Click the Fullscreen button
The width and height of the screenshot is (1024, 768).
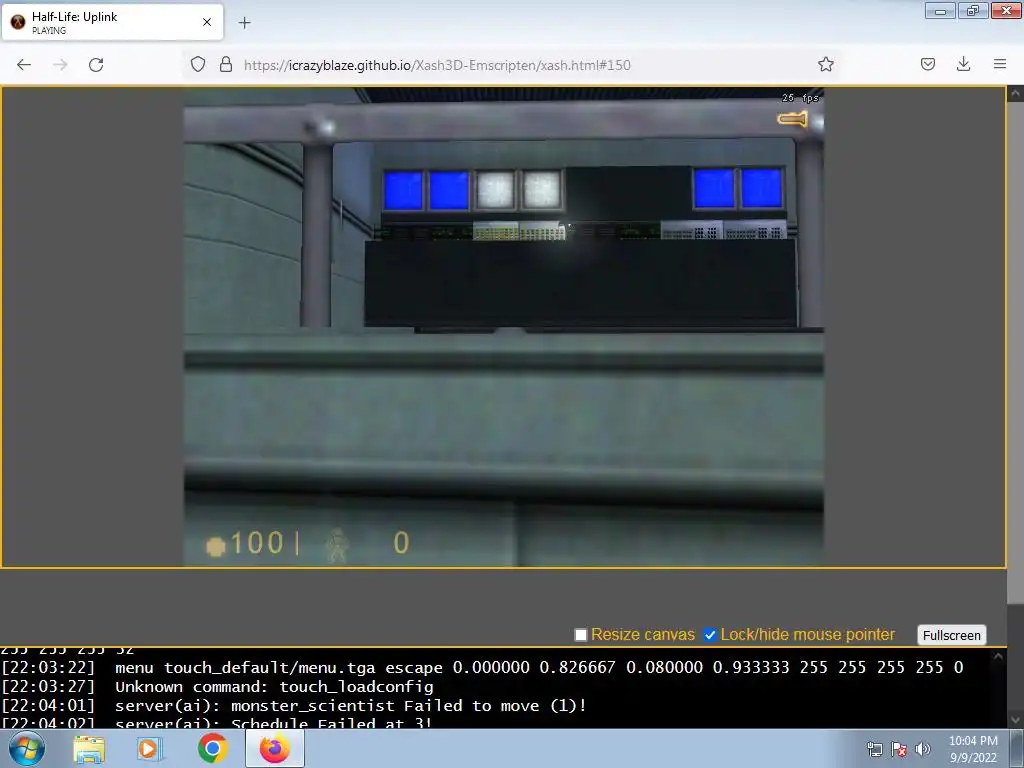click(x=952, y=635)
